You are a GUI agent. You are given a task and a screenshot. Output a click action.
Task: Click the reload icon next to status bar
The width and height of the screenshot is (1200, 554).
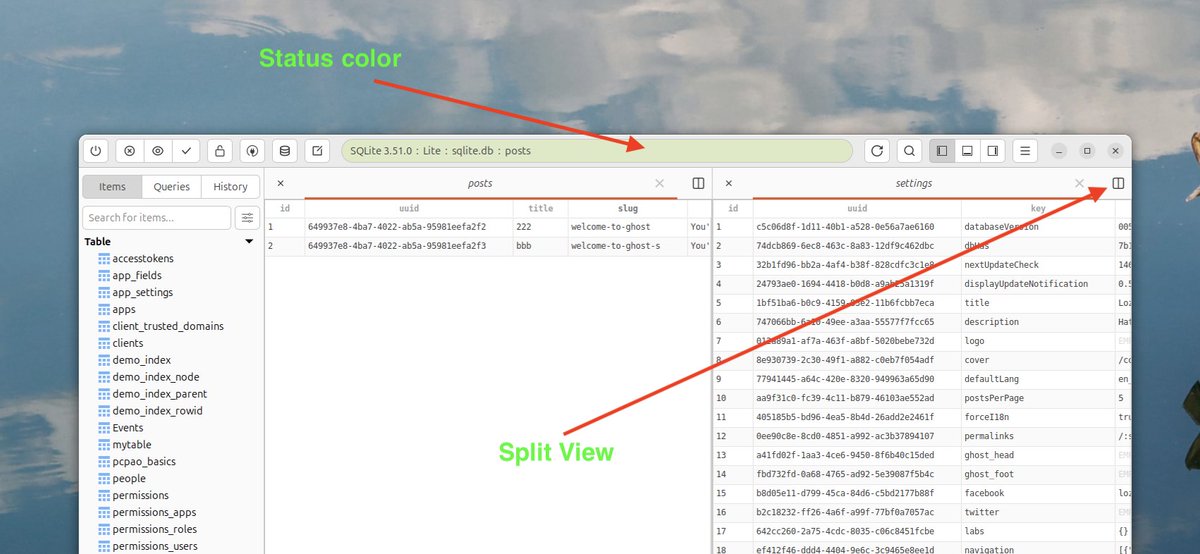[877, 151]
